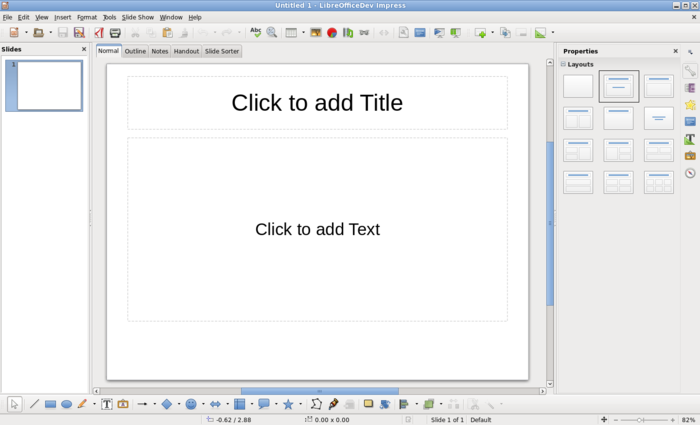The image size is (700, 425).
Task: Open Gallery sidebar icon
Action: (690, 156)
